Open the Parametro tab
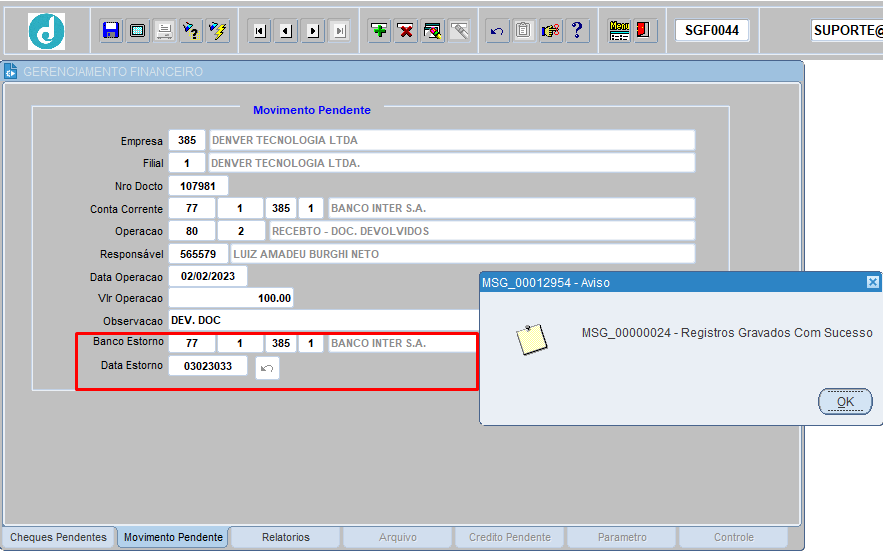This screenshot has height=551, width=883. point(622,537)
